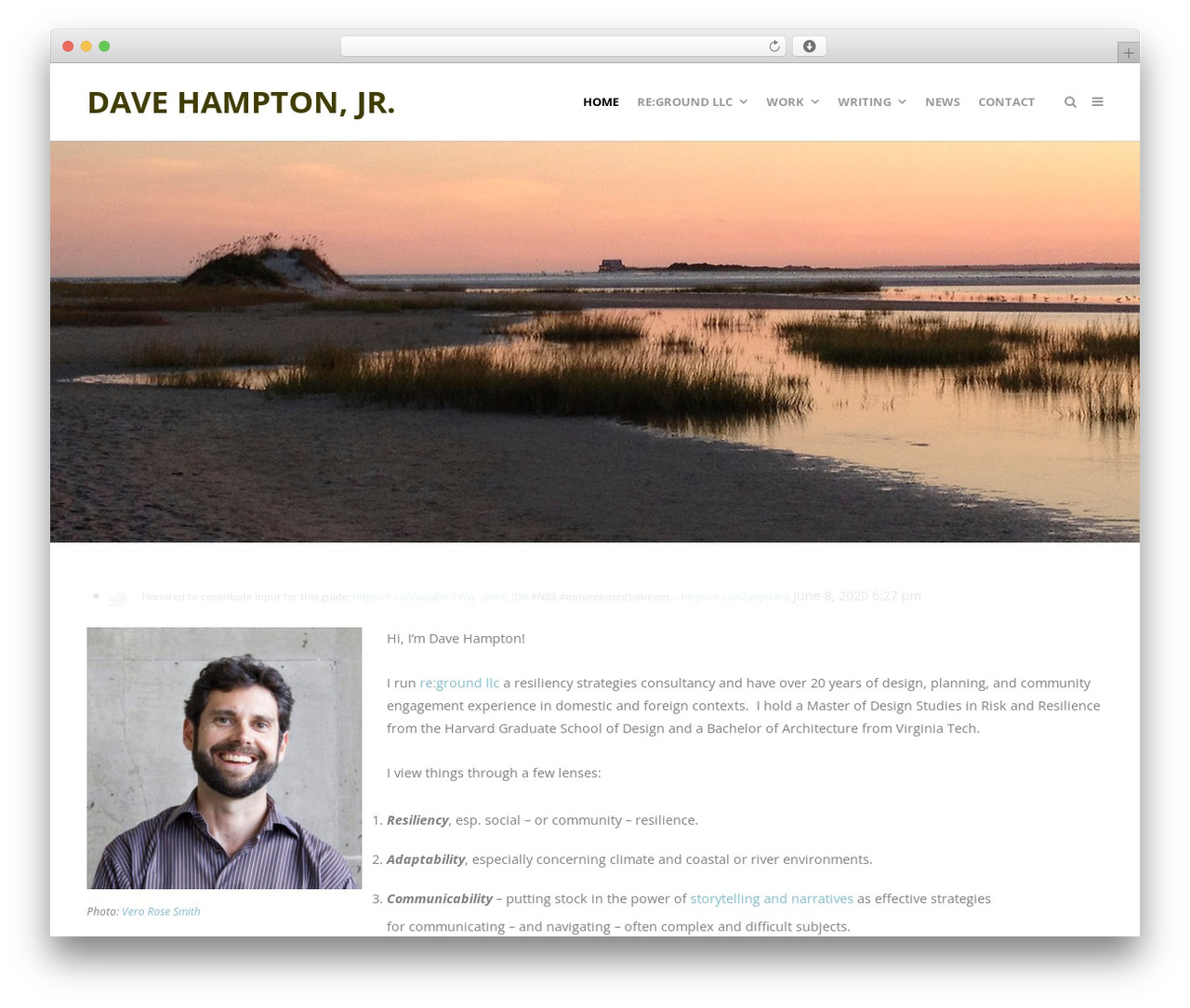The width and height of the screenshot is (1190, 1008).
Task: Open the hamburger side menu icon
Action: pyautogui.click(x=1097, y=102)
